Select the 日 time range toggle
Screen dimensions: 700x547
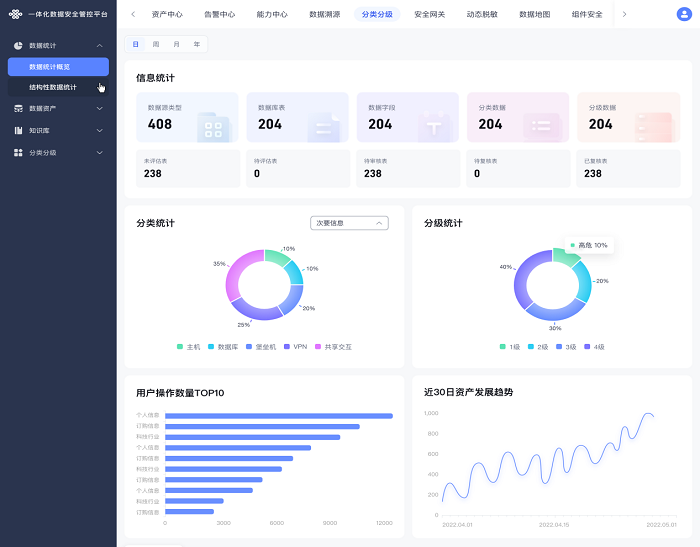[136, 44]
